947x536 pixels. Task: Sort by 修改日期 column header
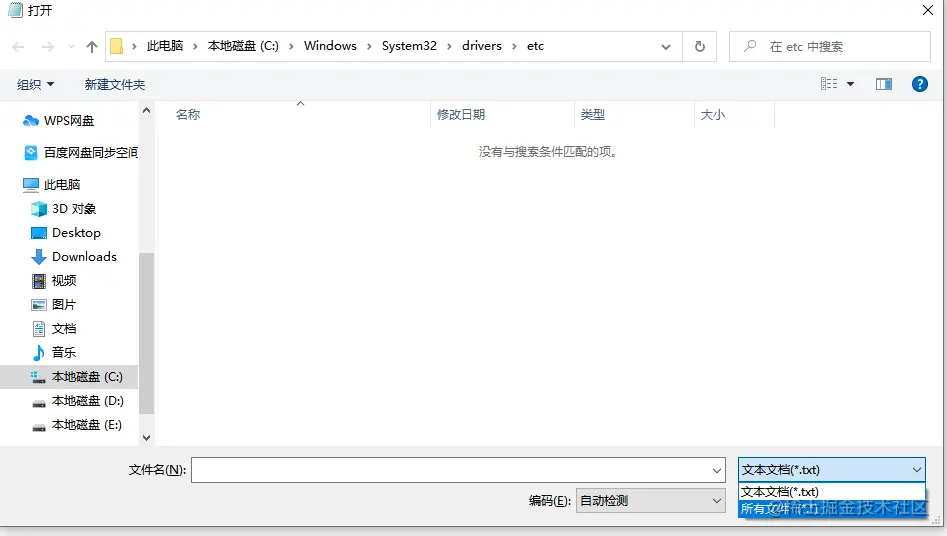[x=461, y=114]
